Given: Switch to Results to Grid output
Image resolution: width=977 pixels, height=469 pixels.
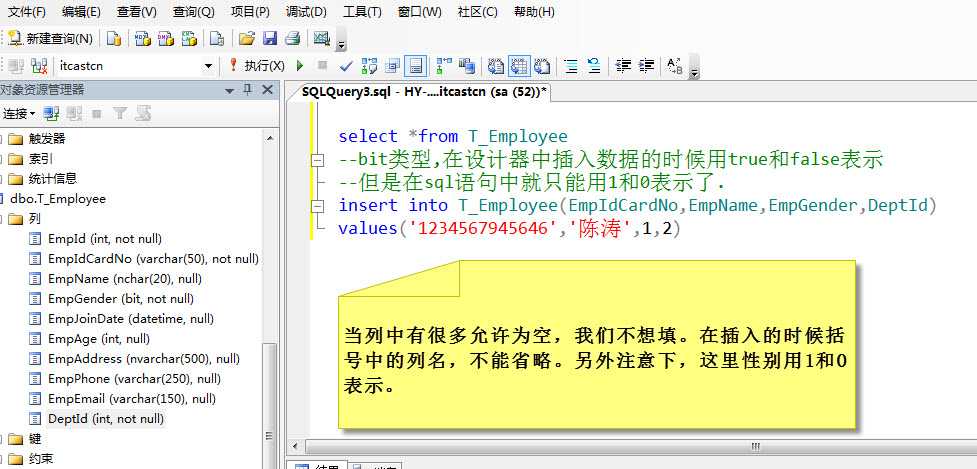Looking at the screenshot, I should click(x=519, y=65).
